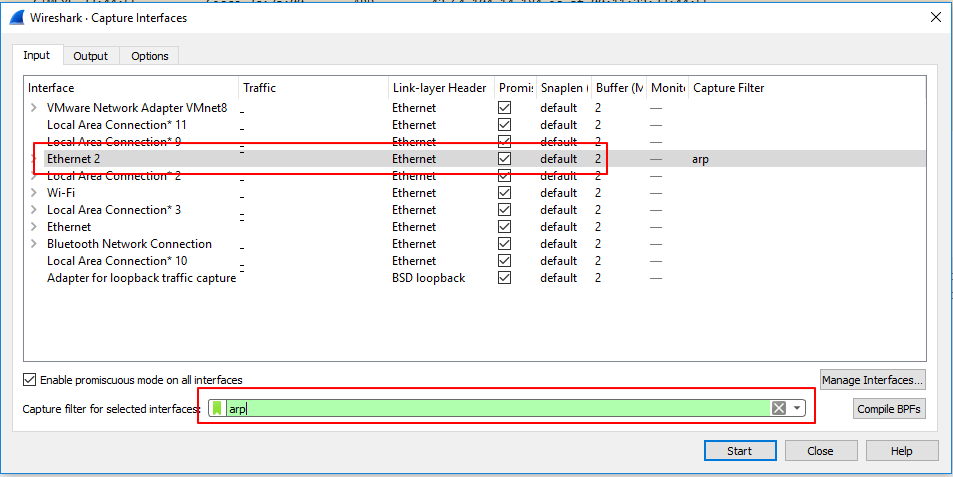This screenshot has width=953, height=477.
Task: Select the Local Area Connection* 10 interface
Action: click(116, 261)
